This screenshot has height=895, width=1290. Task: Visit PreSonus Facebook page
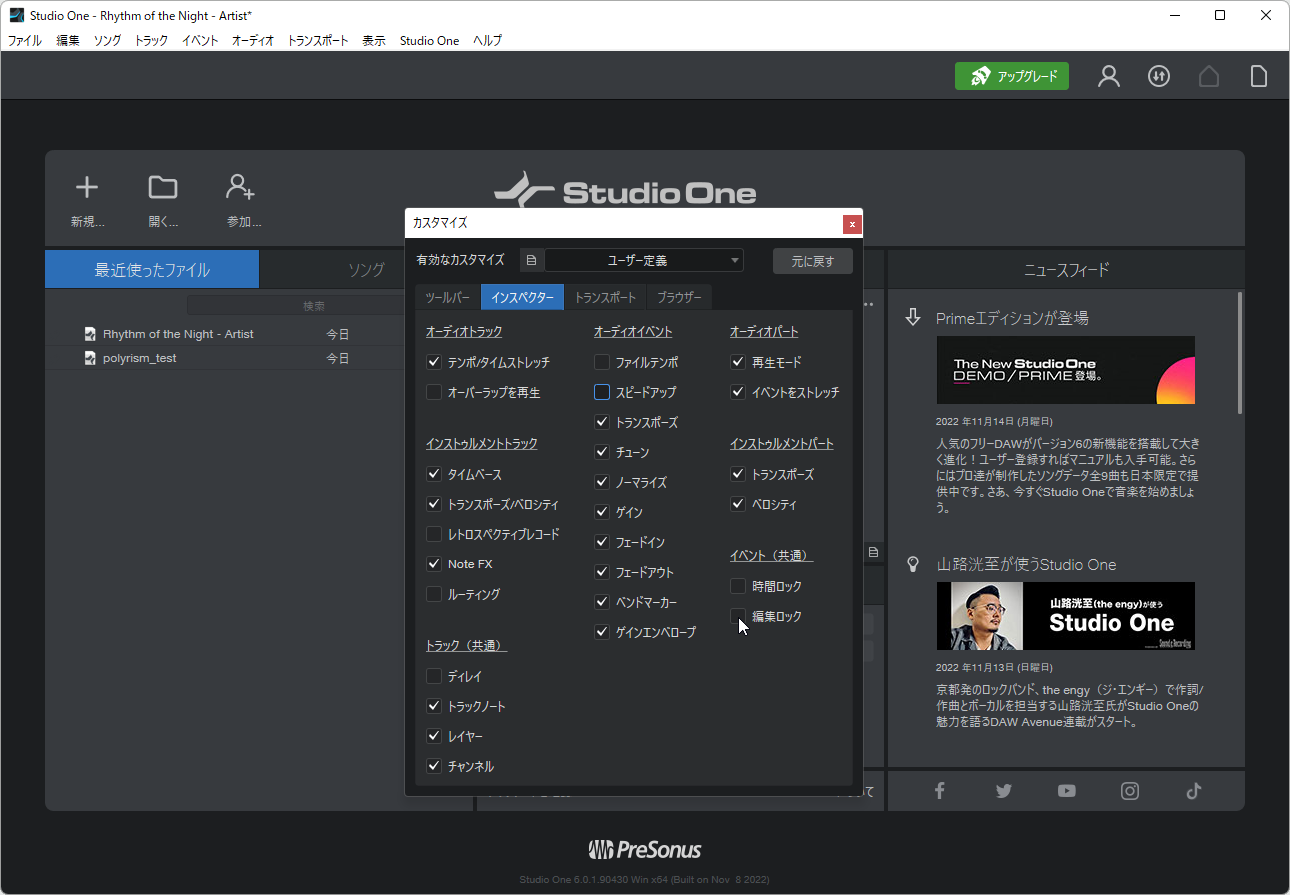point(939,790)
